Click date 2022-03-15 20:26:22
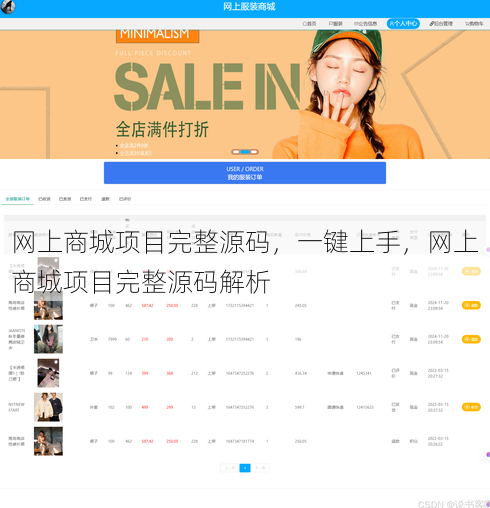 click(x=438, y=441)
